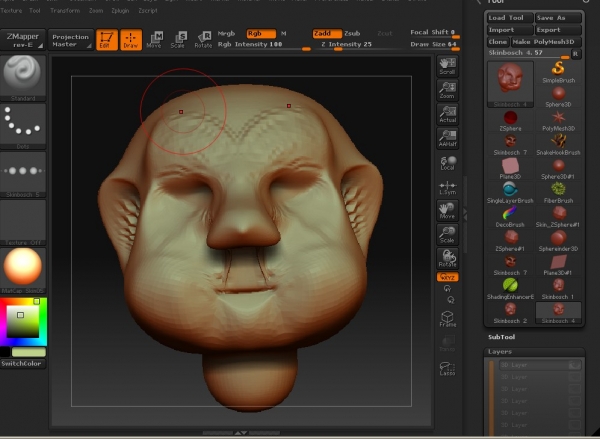Toggle Zadd sculpt mode
The height and width of the screenshot is (439, 600).
pos(327,34)
